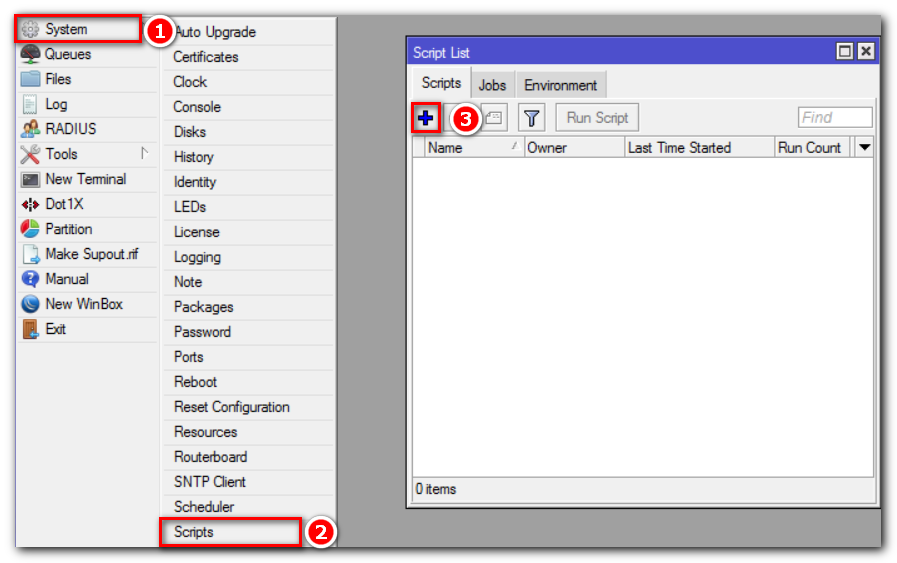Switch to the Environment tab
The width and height of the screenshot is (897, 563).
[x=560, y=85]
